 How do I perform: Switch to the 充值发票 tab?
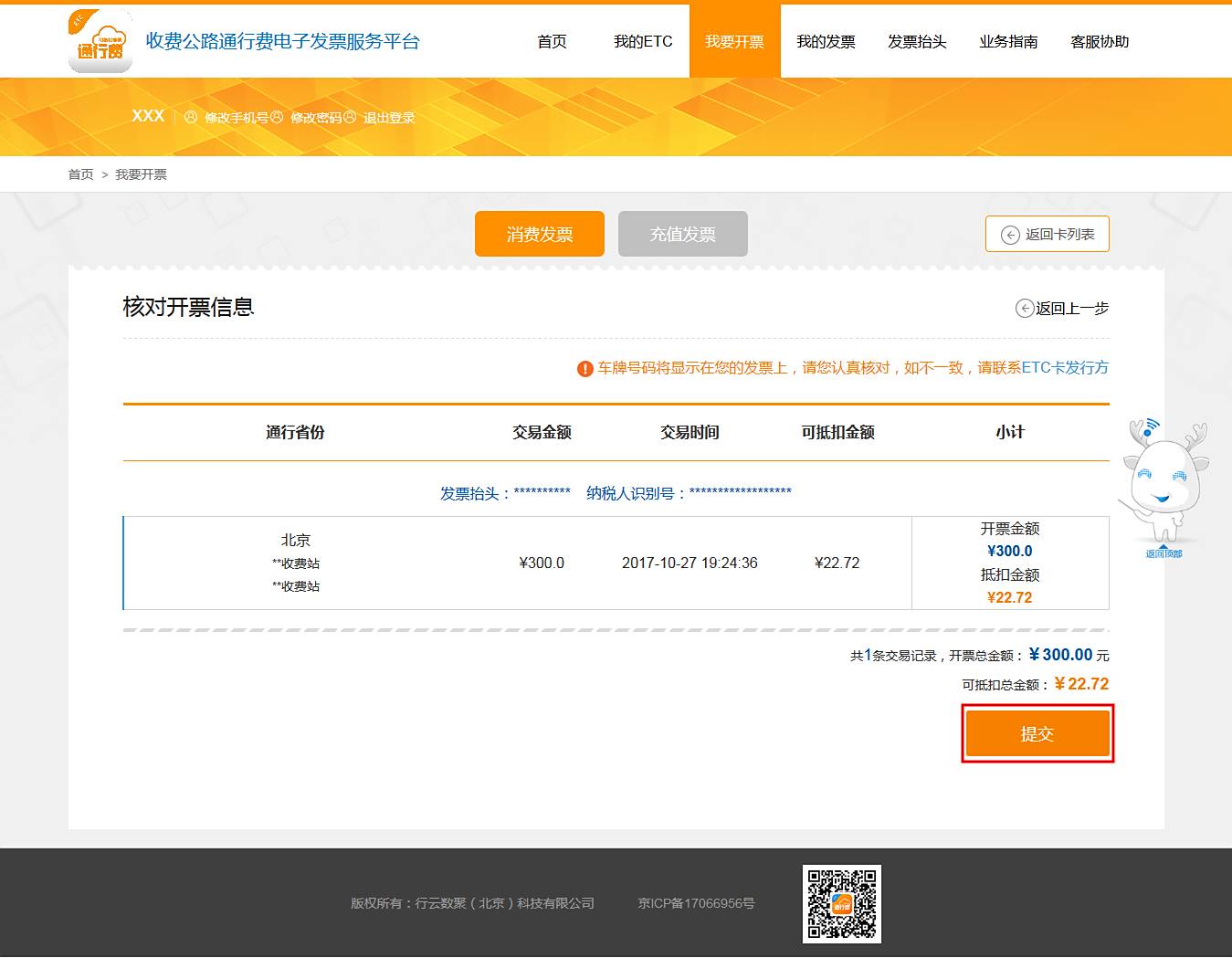[682, 235]
